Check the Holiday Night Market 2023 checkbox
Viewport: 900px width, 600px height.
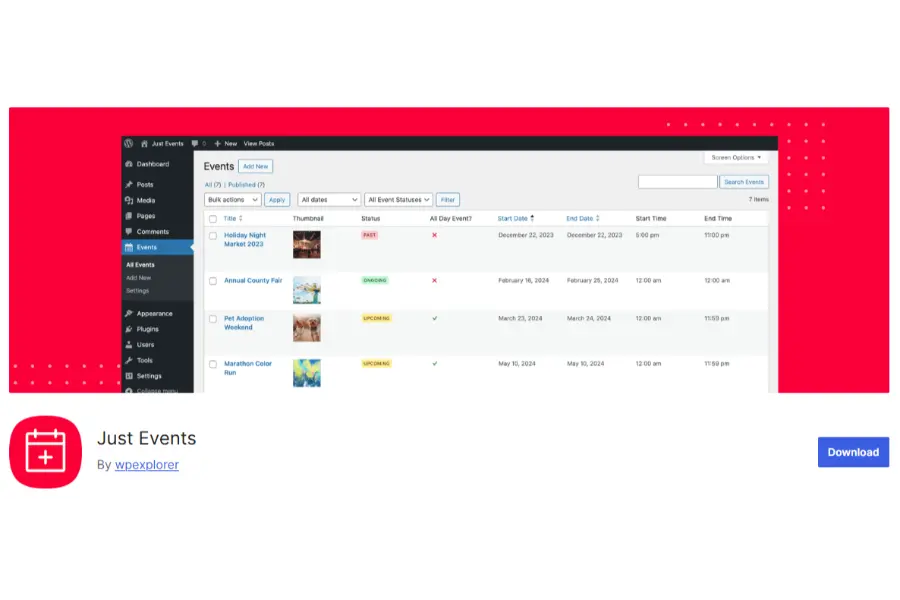coord(213,235)
